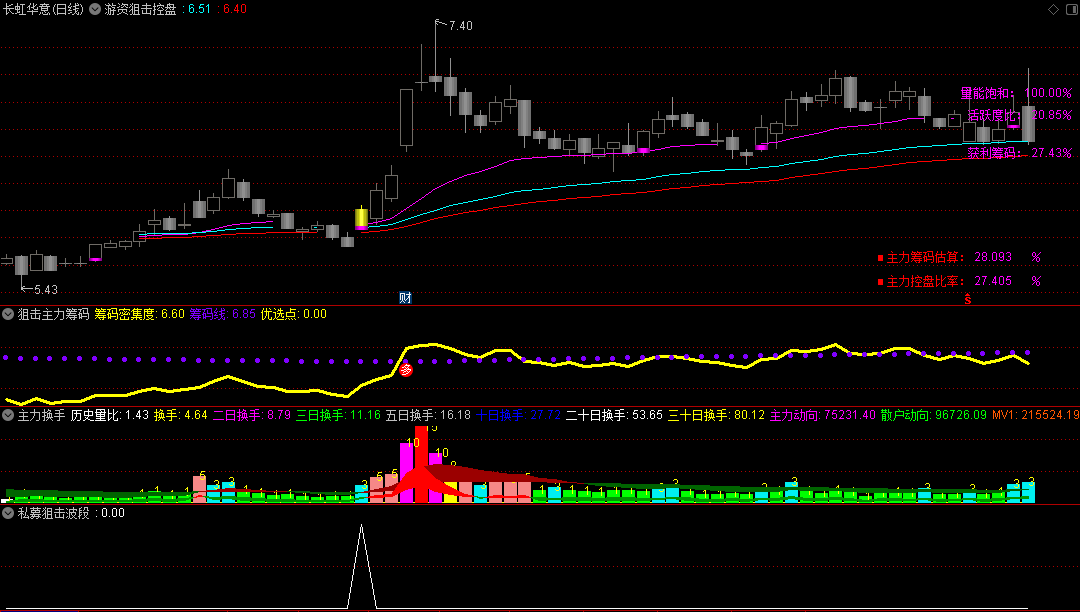Click the red 多 signal marker
Image resolution: width=1080 pixels, height=612 pixels.
click(406, 370)
